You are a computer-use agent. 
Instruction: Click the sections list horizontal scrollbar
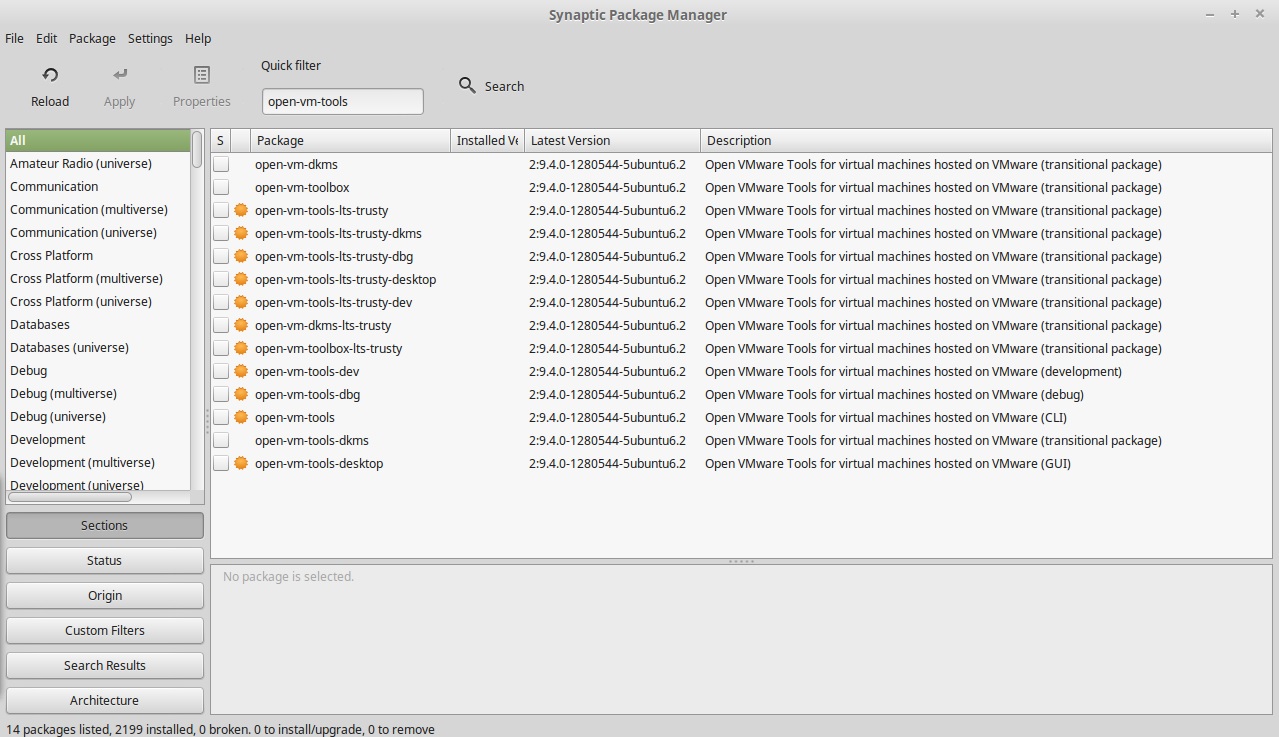coord(70,496)
